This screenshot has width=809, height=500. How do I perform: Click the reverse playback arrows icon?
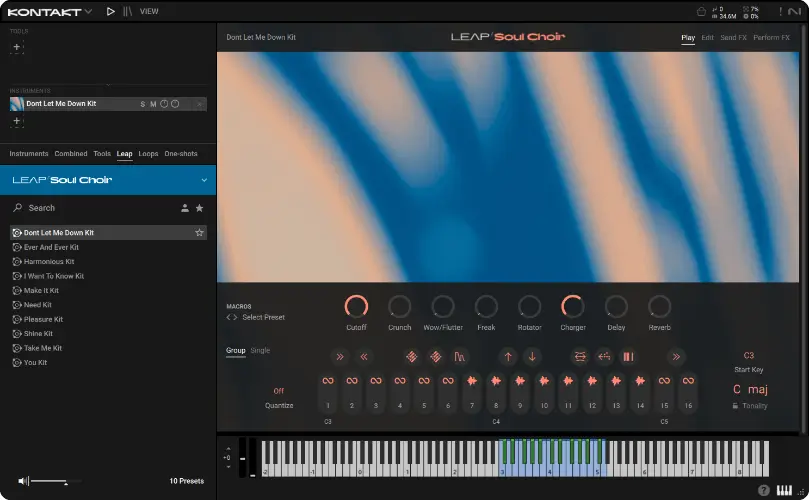[604, 356]
